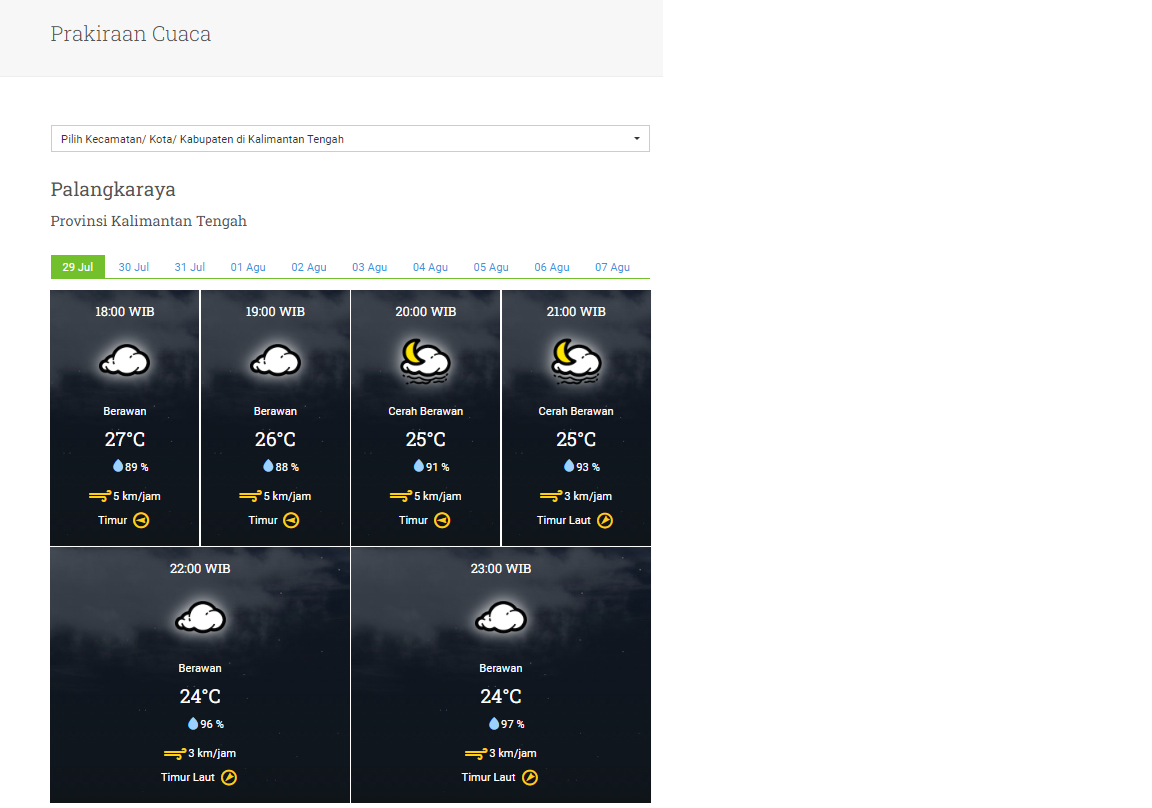Viewport: 1152px width, 808px height.
Task: Click Timur Laut compass icon at 21:00
Action: point(605,520)
